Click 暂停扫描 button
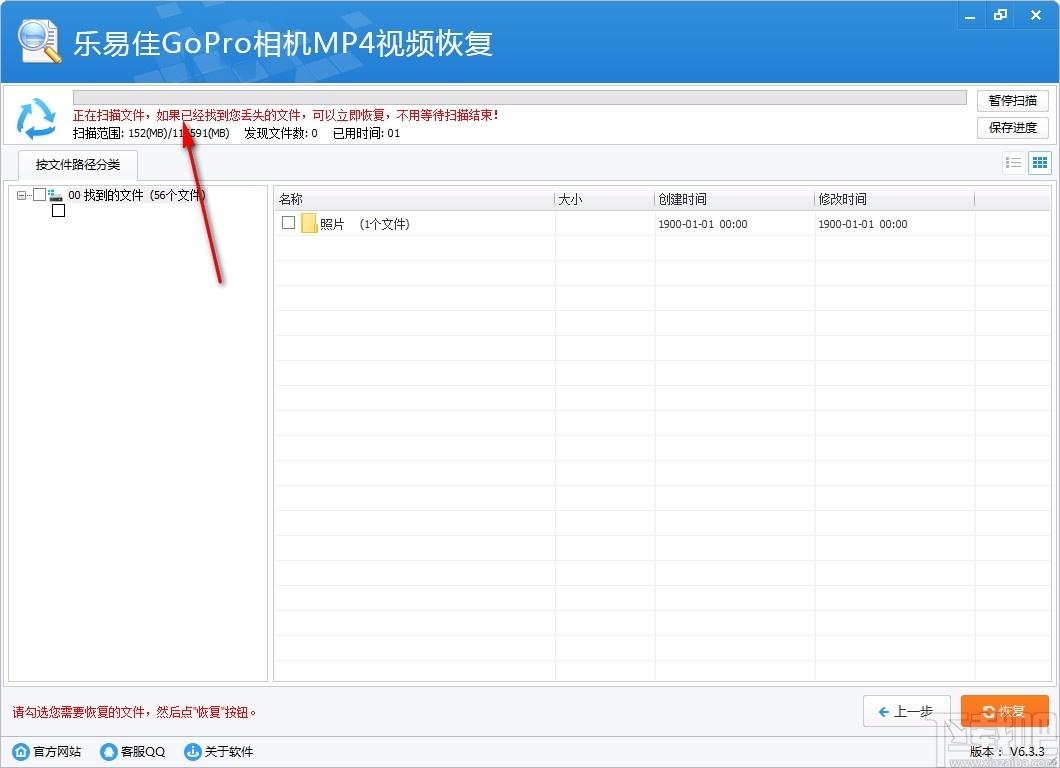Screen dimensions: 1060x768 1013,101
